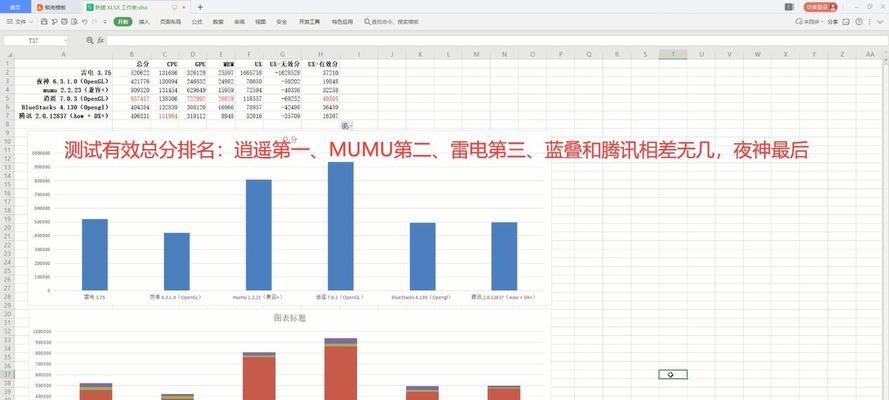Click the 总分 header cell
Image resolution: width=889 pixels, height=400 pixels.
click(x=132, y=65)
